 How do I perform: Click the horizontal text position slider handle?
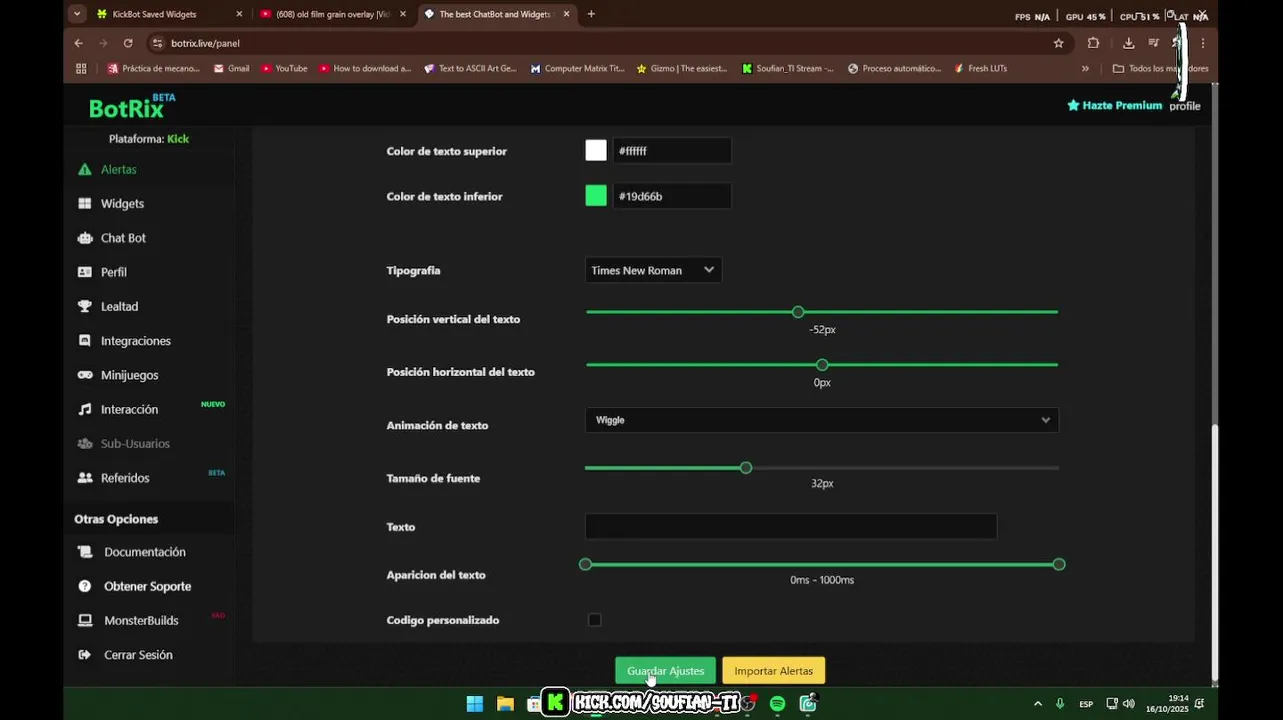(x=822, y=365)
